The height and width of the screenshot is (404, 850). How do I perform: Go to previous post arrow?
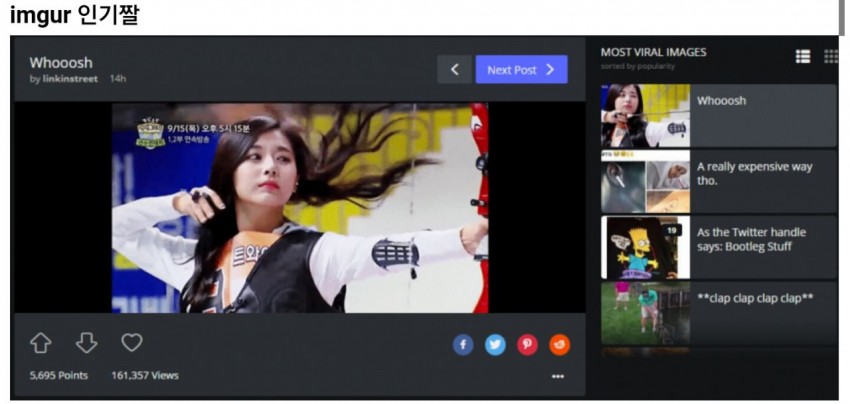[454, 69]
